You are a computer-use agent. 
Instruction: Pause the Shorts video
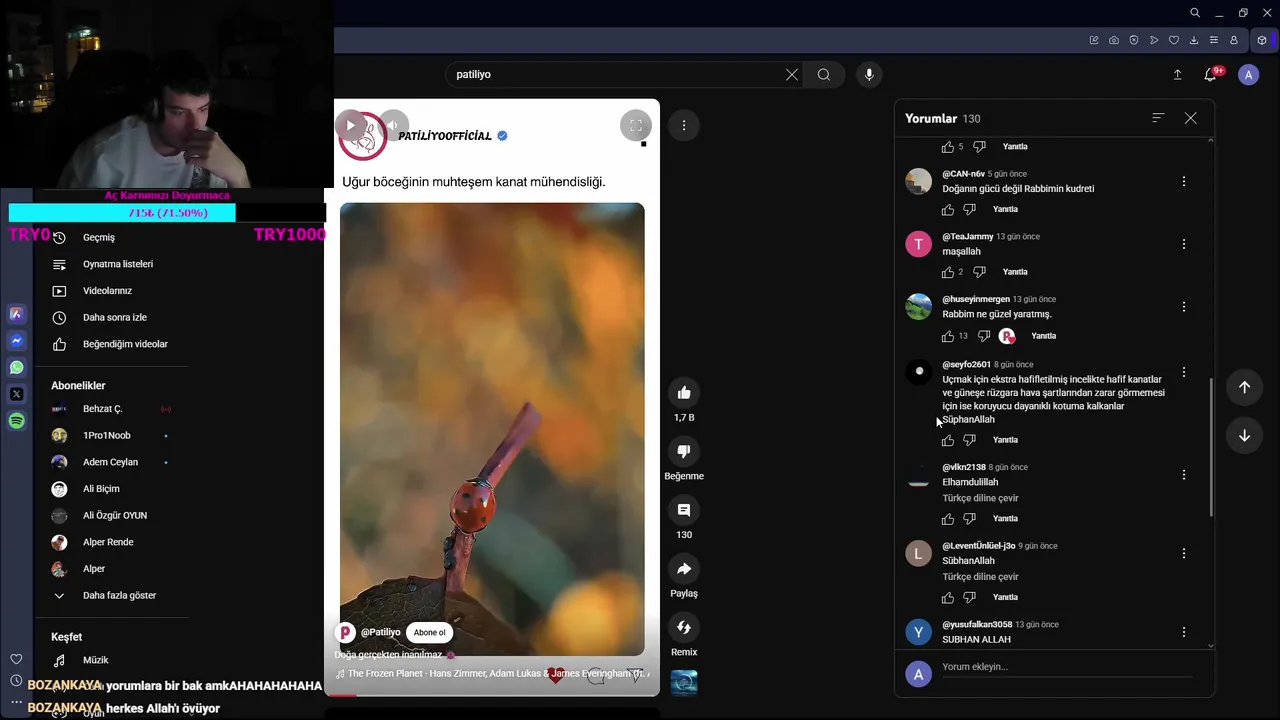tap(350, 125)
